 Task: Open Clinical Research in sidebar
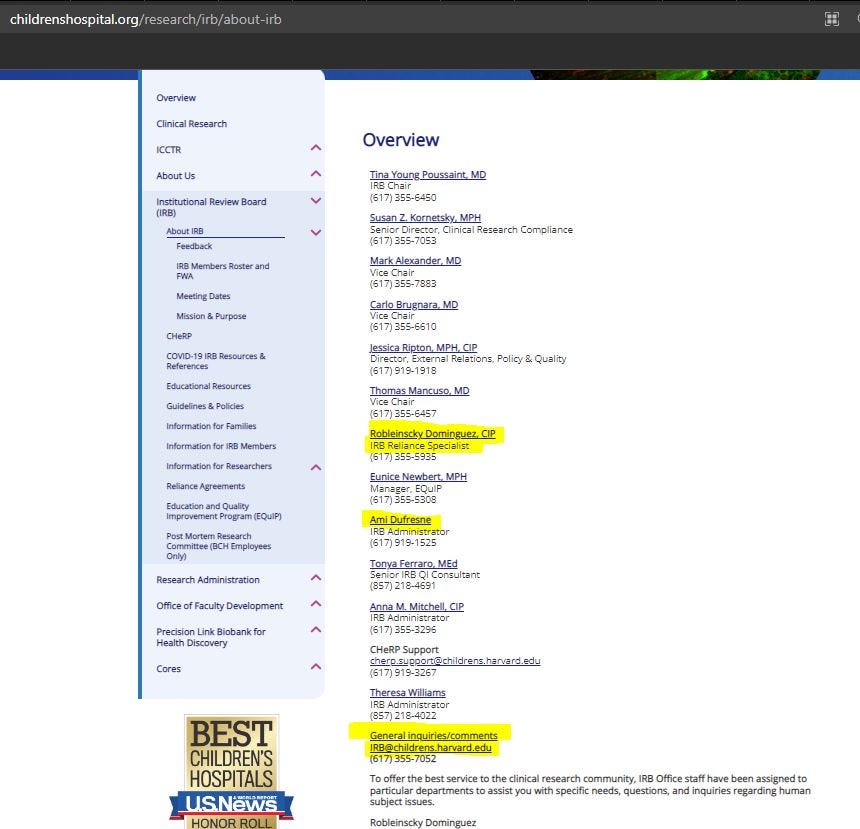click(191, 124)
